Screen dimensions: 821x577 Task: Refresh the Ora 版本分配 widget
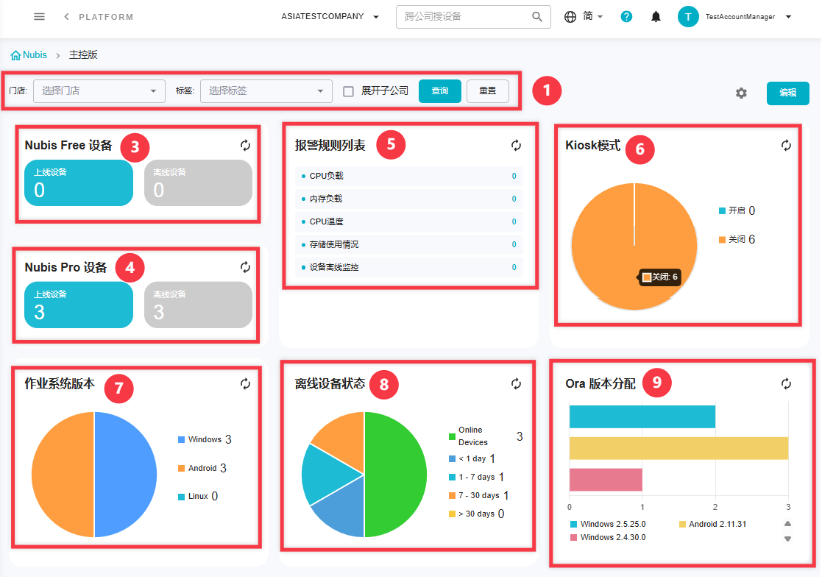[786, 384]
